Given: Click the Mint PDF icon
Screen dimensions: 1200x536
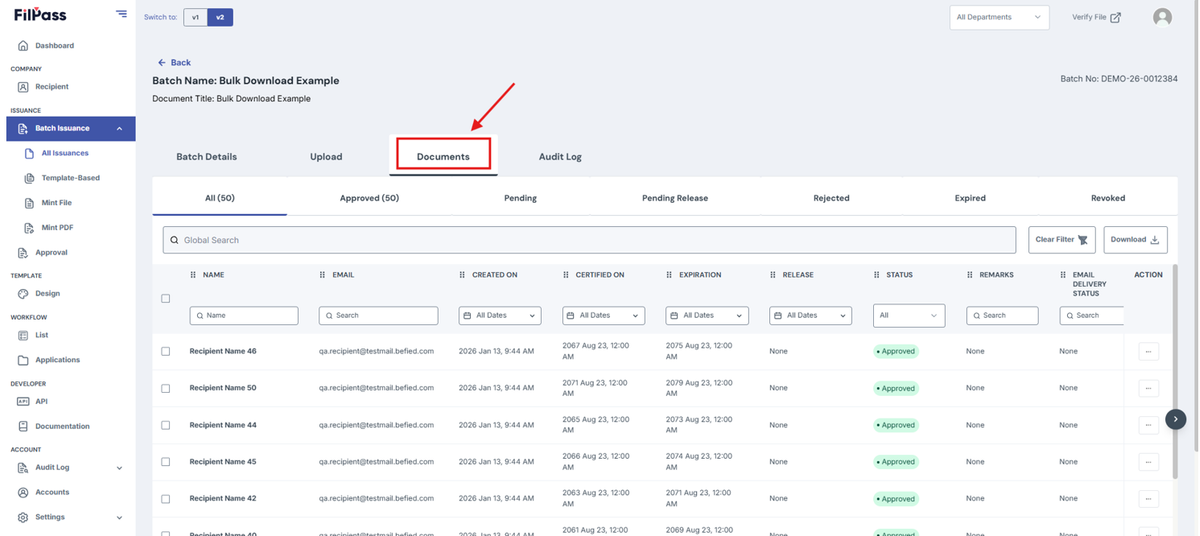Looking at the screenshot, I should [30, 228].
